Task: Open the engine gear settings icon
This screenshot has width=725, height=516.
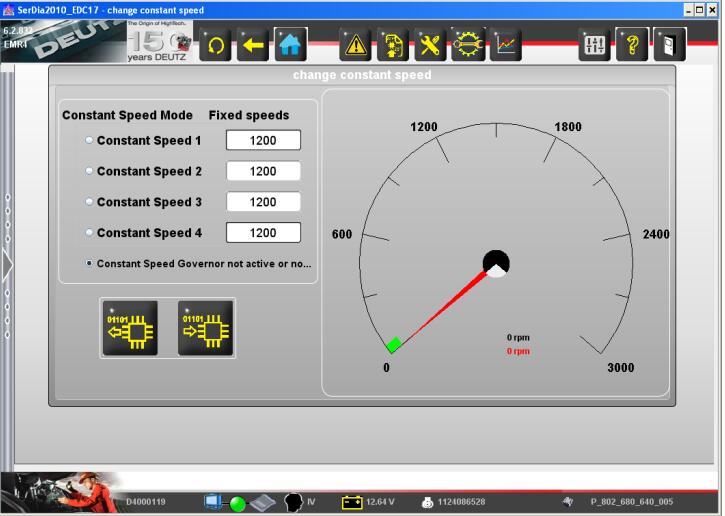Action: [467, 45]
